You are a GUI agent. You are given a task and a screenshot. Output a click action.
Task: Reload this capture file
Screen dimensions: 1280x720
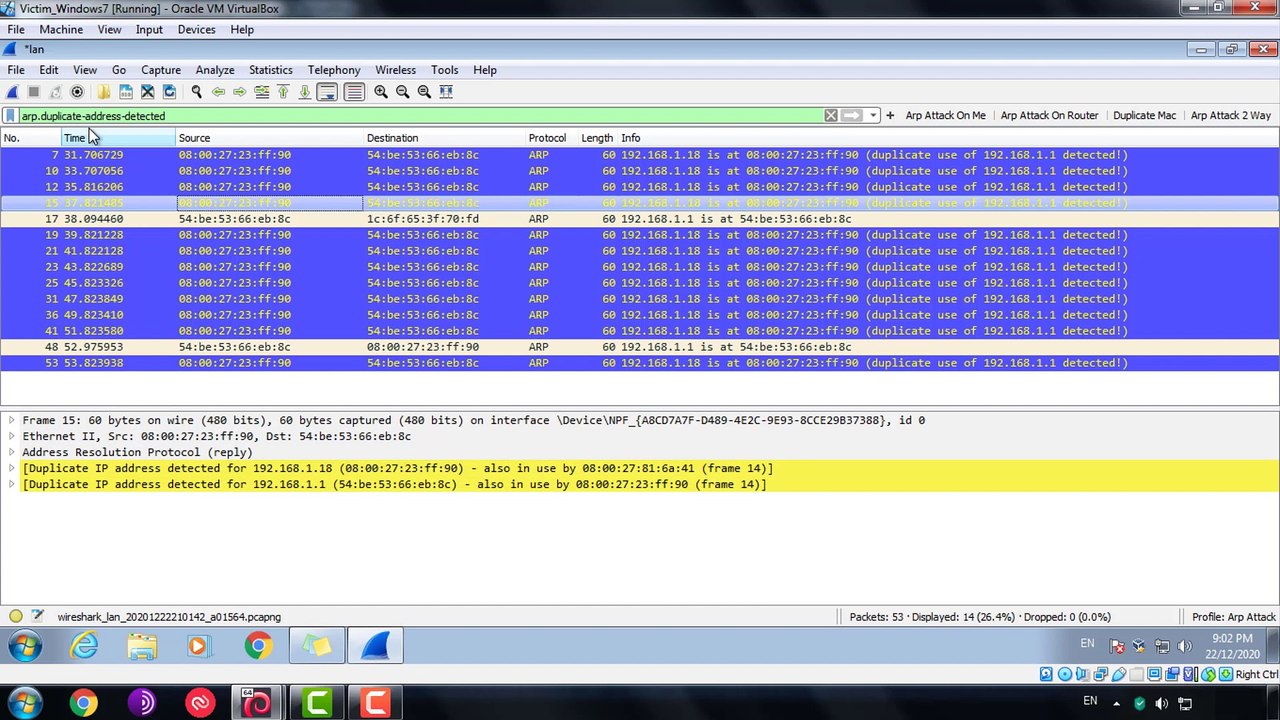(170, 92)
